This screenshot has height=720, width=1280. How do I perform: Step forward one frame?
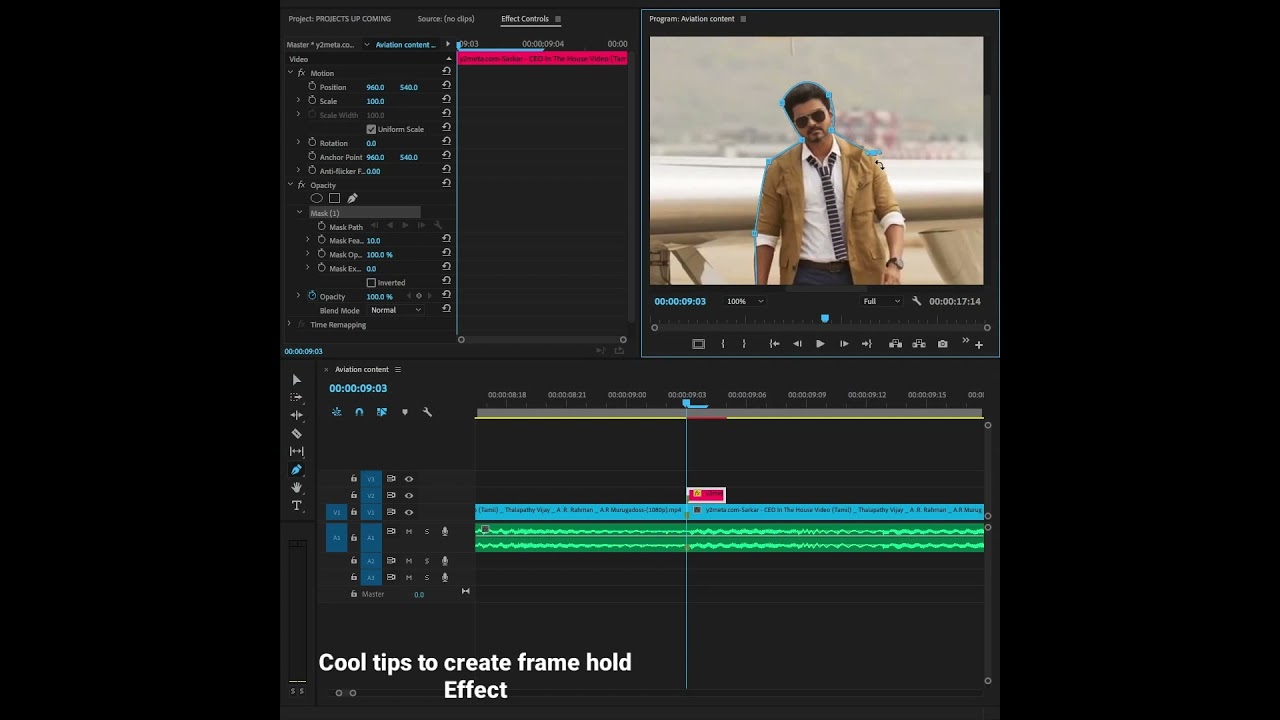click(844, 344)
